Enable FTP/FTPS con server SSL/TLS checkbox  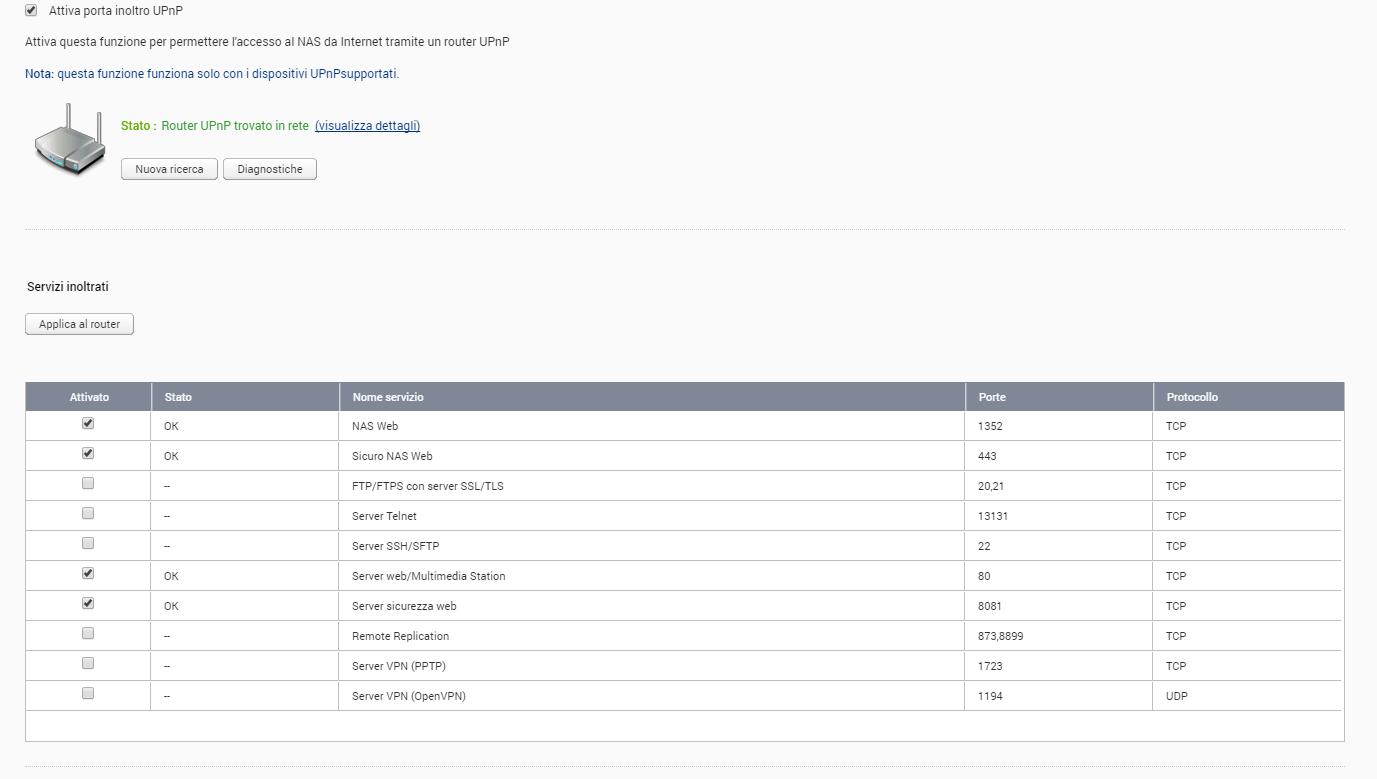click(x=88, y=484)
